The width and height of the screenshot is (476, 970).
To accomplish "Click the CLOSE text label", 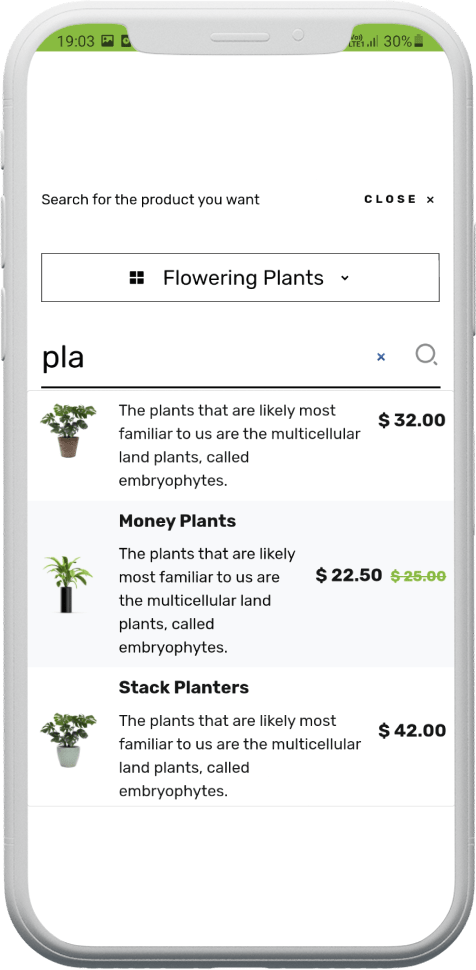I will pos(390,199).
